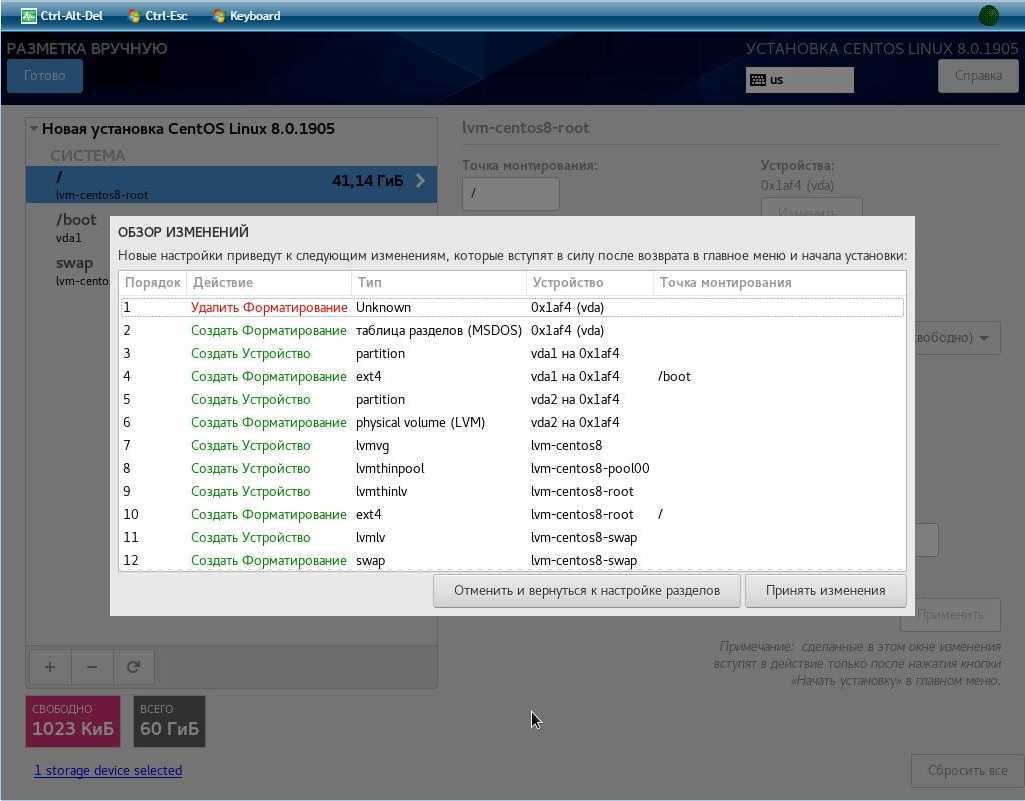Open the '1 storage device selected' link
The height and width of the screenshot is (801, 1025).
pyautogui.click(x=108, y=770)
